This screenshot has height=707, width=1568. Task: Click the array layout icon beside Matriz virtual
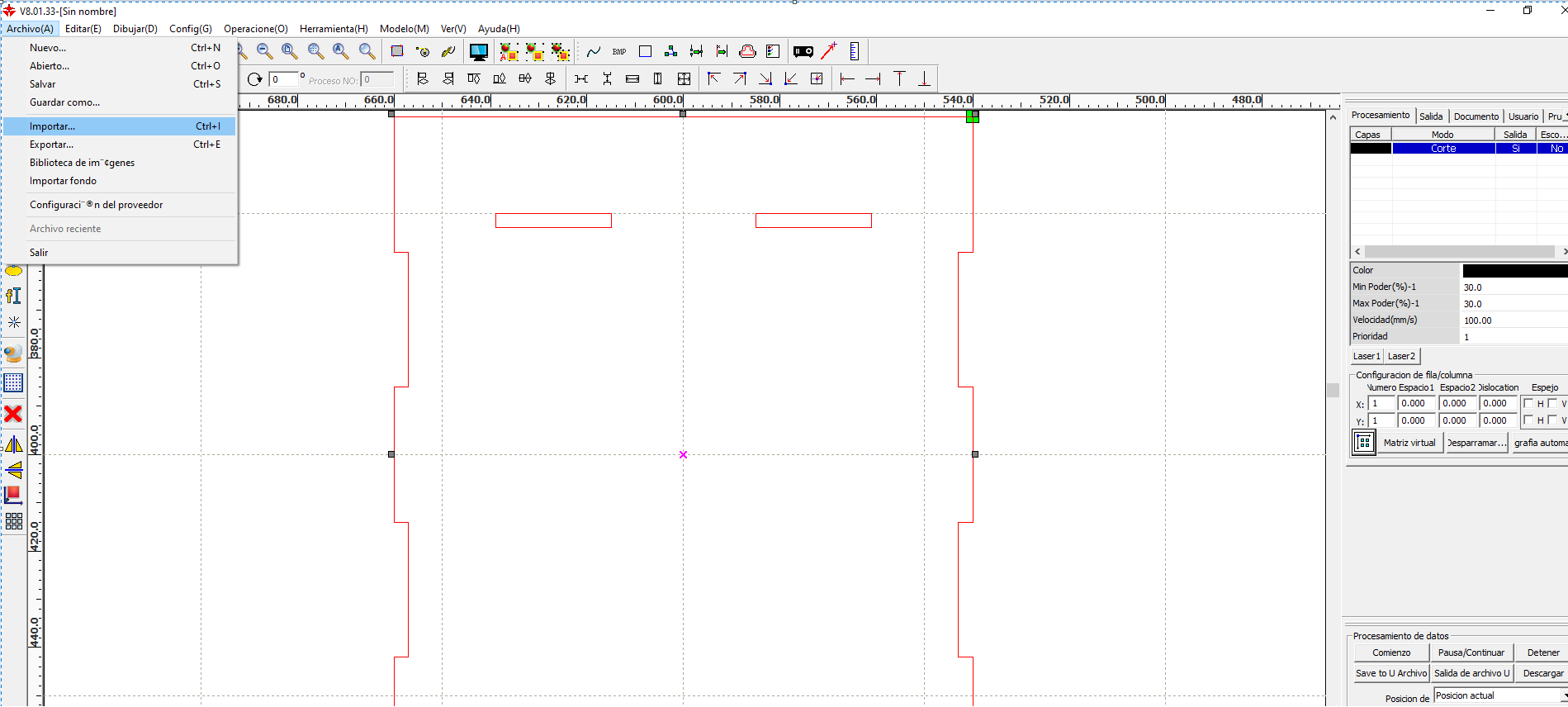point(1364,443)
